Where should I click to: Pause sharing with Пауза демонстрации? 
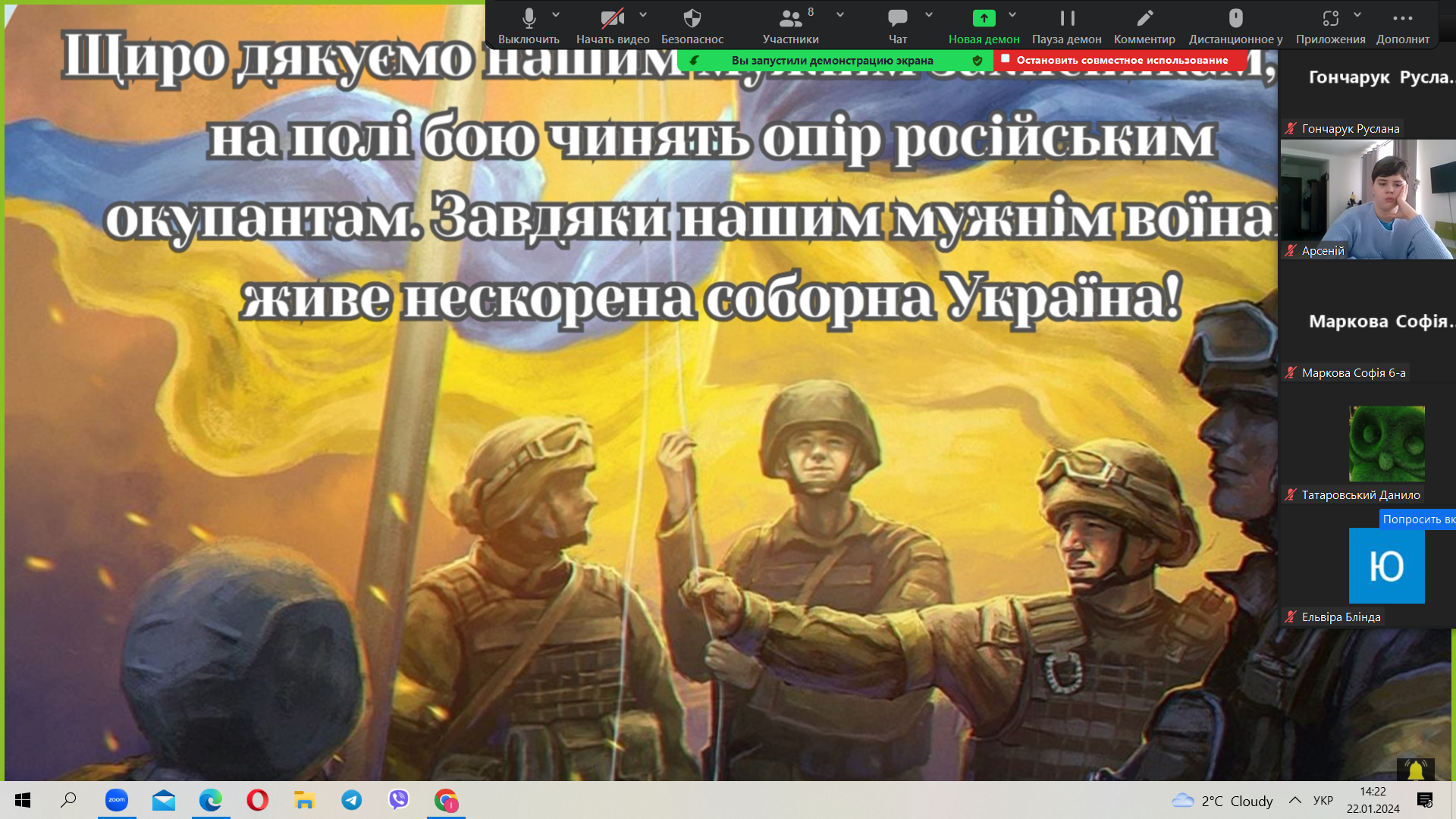[1067, 26]
